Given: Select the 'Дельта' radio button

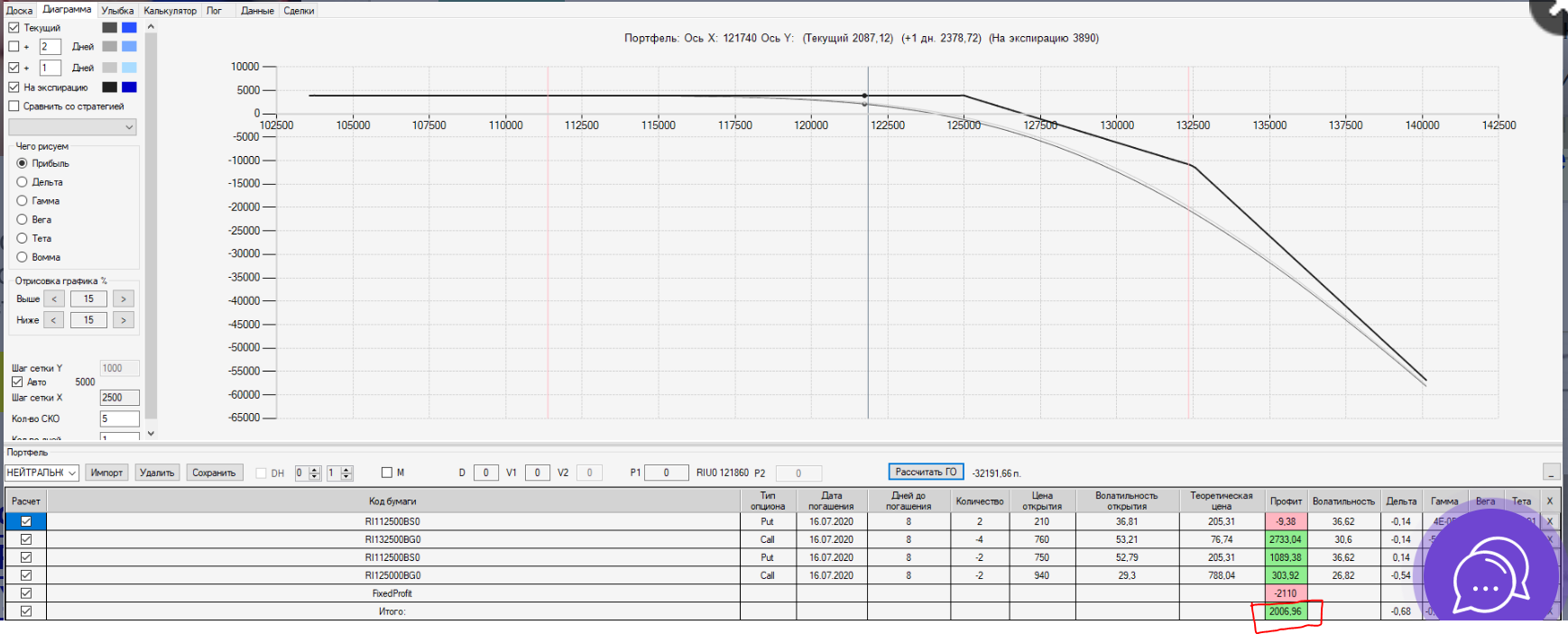Looking at the screenshot, I should pyautogui.click(x=22, y=182).
